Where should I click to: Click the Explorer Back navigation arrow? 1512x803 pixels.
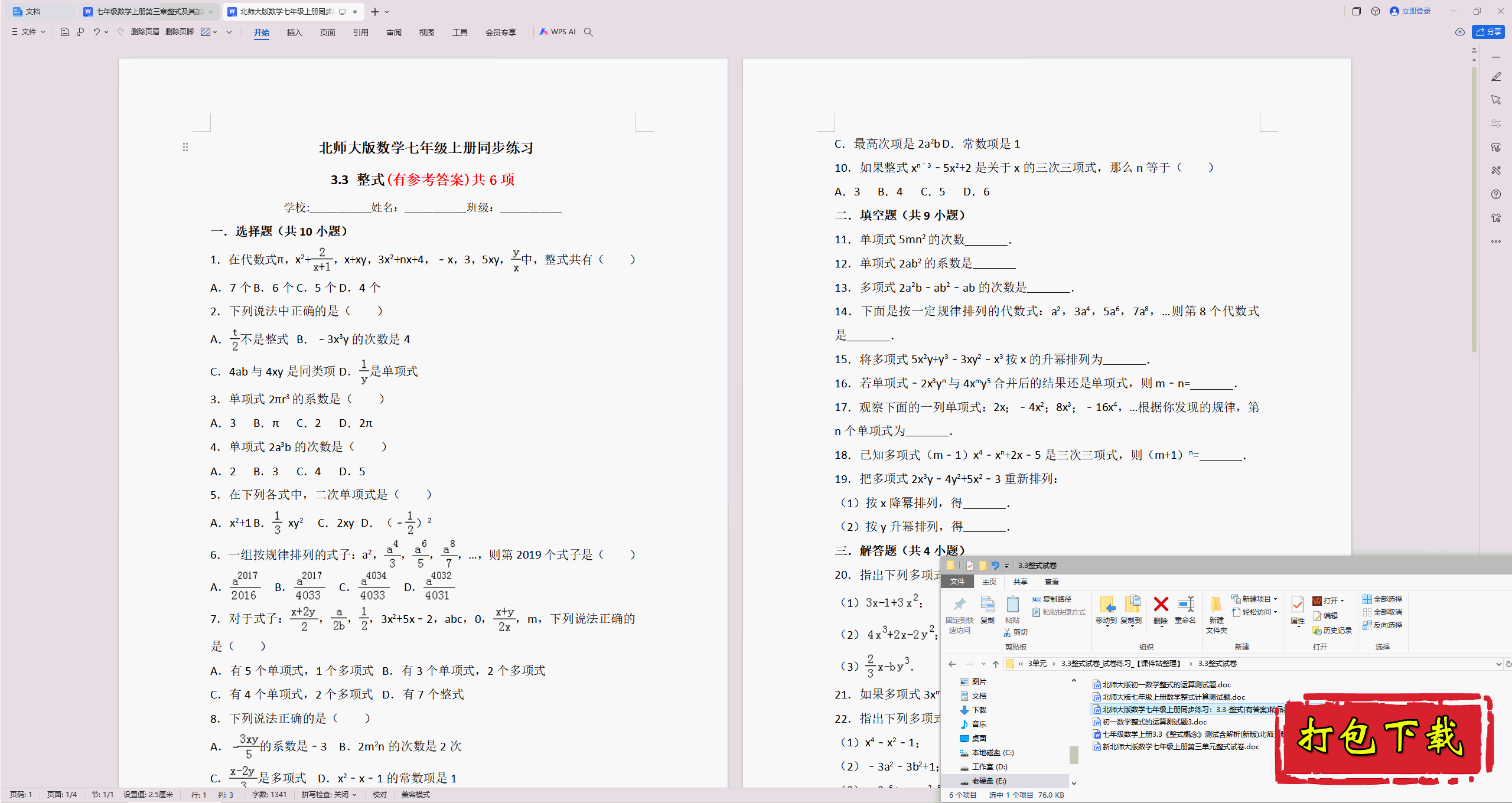[952, 664]
